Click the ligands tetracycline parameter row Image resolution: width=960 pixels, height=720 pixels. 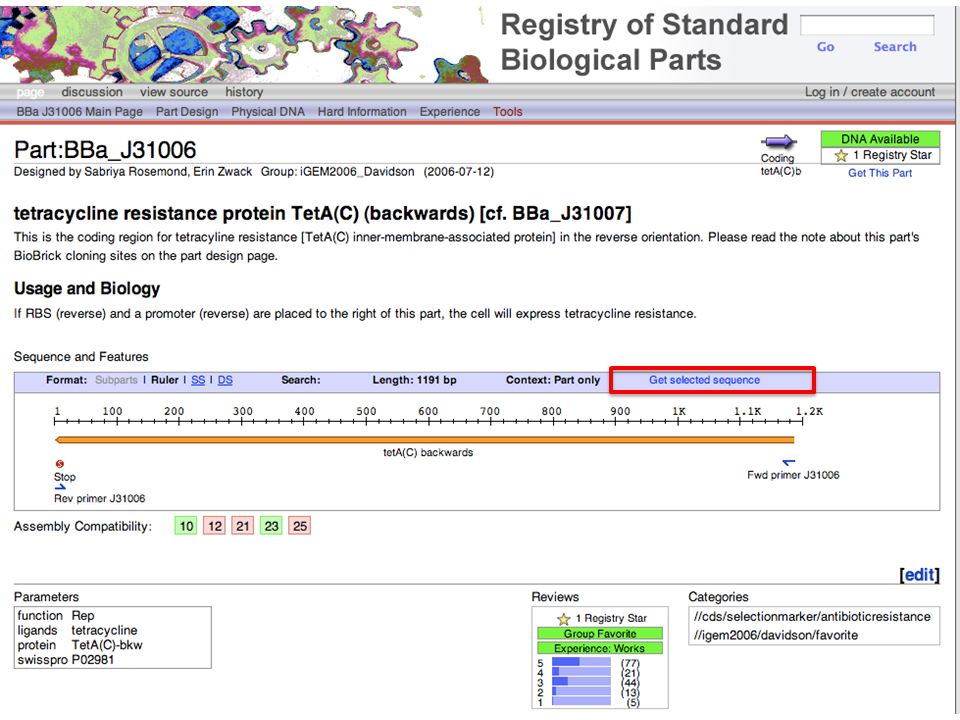click(77, 631)
